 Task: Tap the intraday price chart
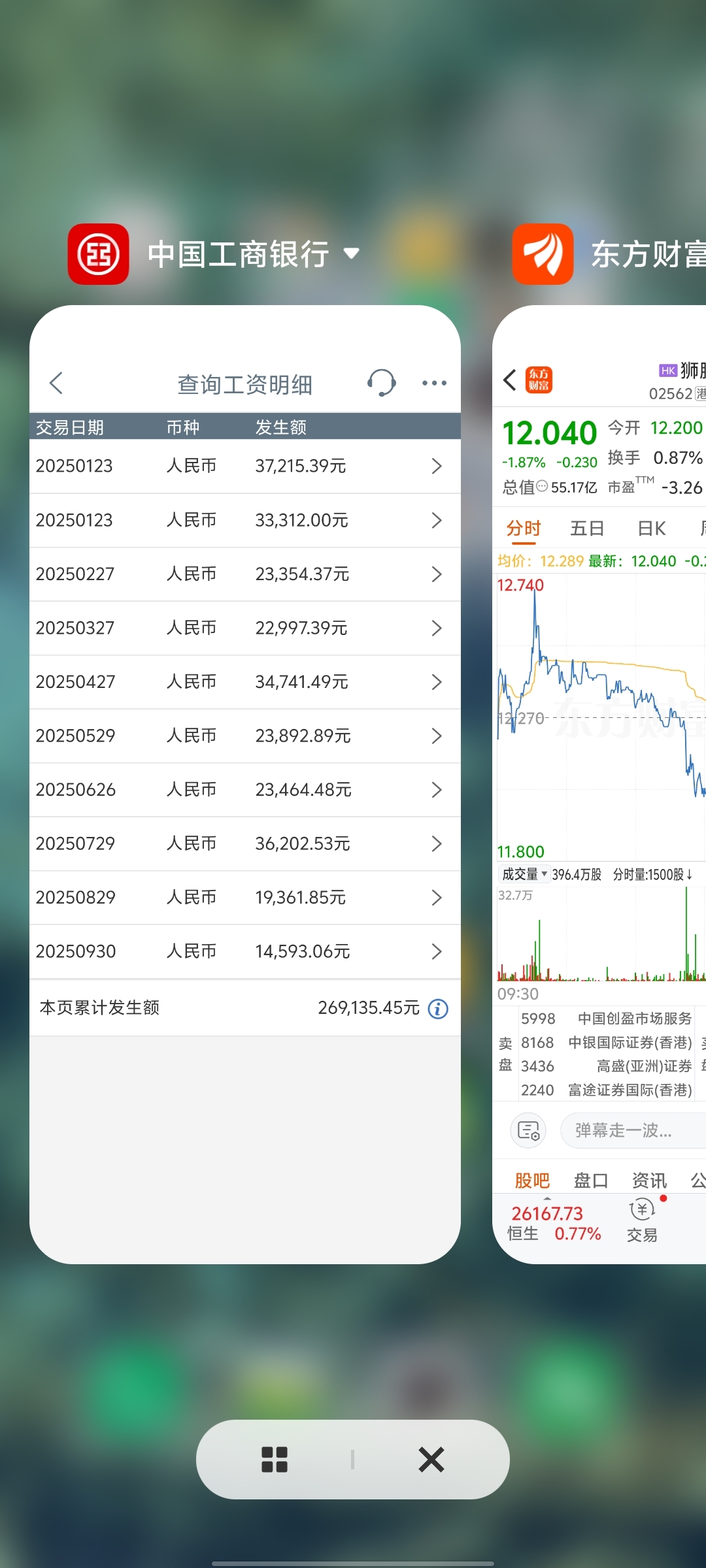[x=601, y=717]
